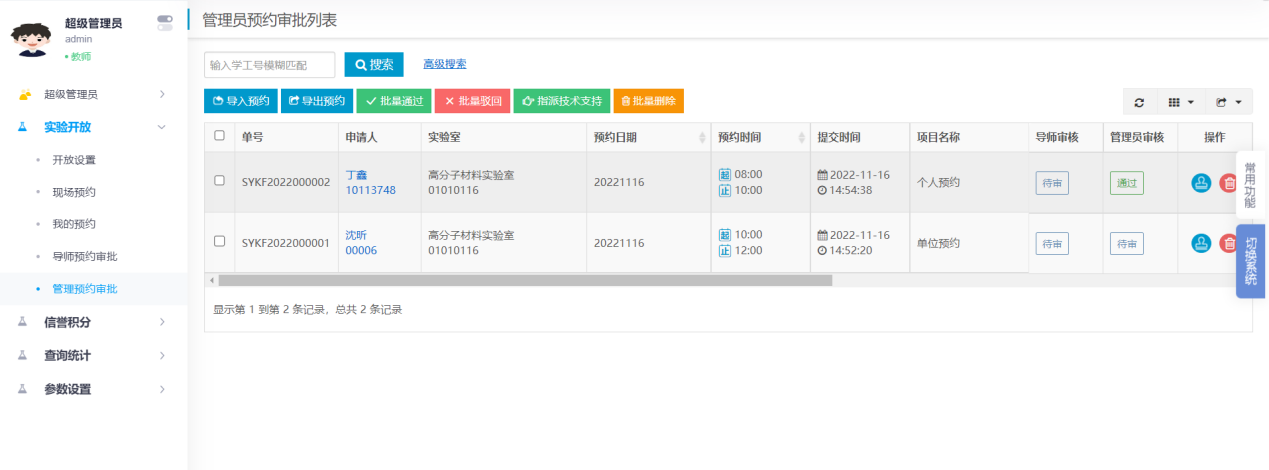
Task: Check the row checkbox for SYKF2022000002
Action: click(220, 181)
